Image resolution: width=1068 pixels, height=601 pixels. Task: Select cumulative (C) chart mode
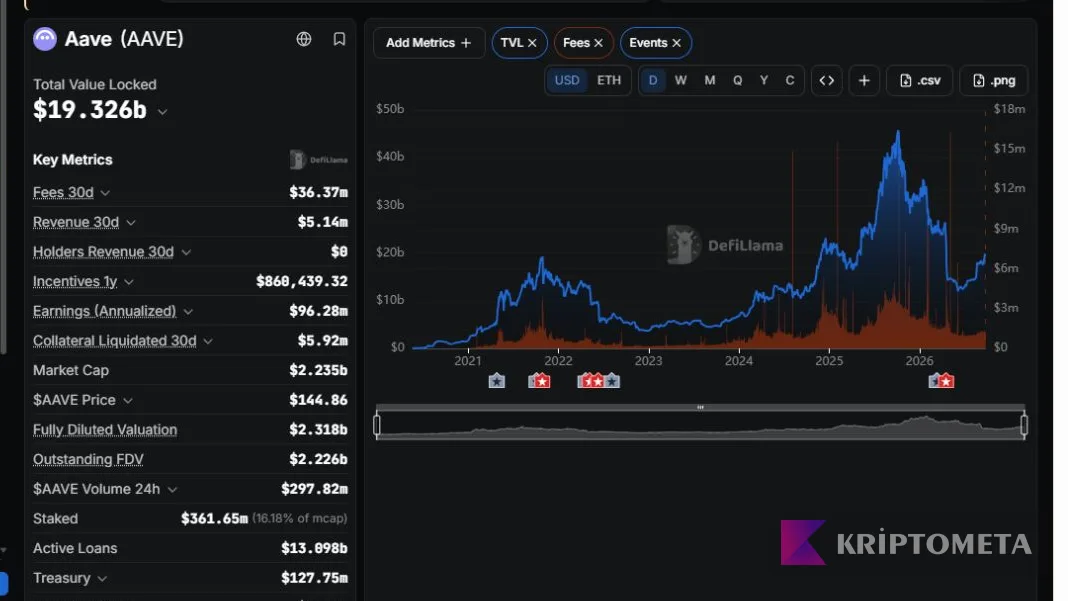790,80
